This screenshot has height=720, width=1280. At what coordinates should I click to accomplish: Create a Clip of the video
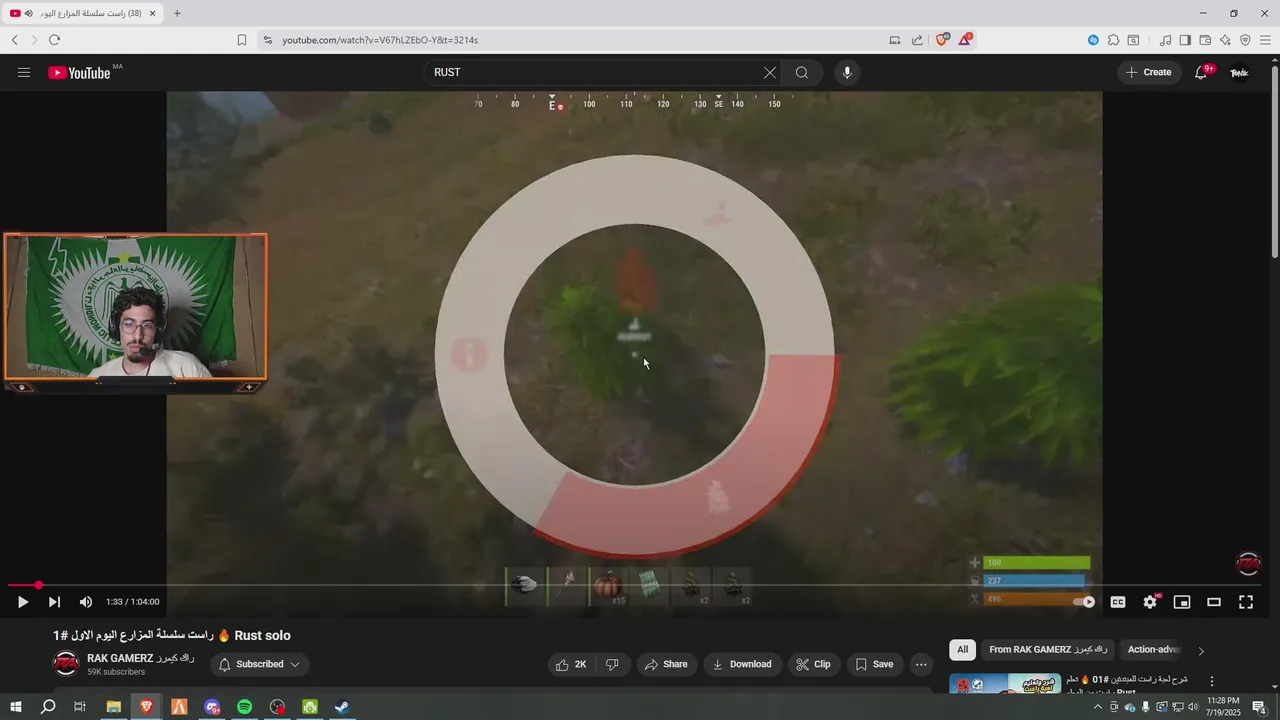813,664
